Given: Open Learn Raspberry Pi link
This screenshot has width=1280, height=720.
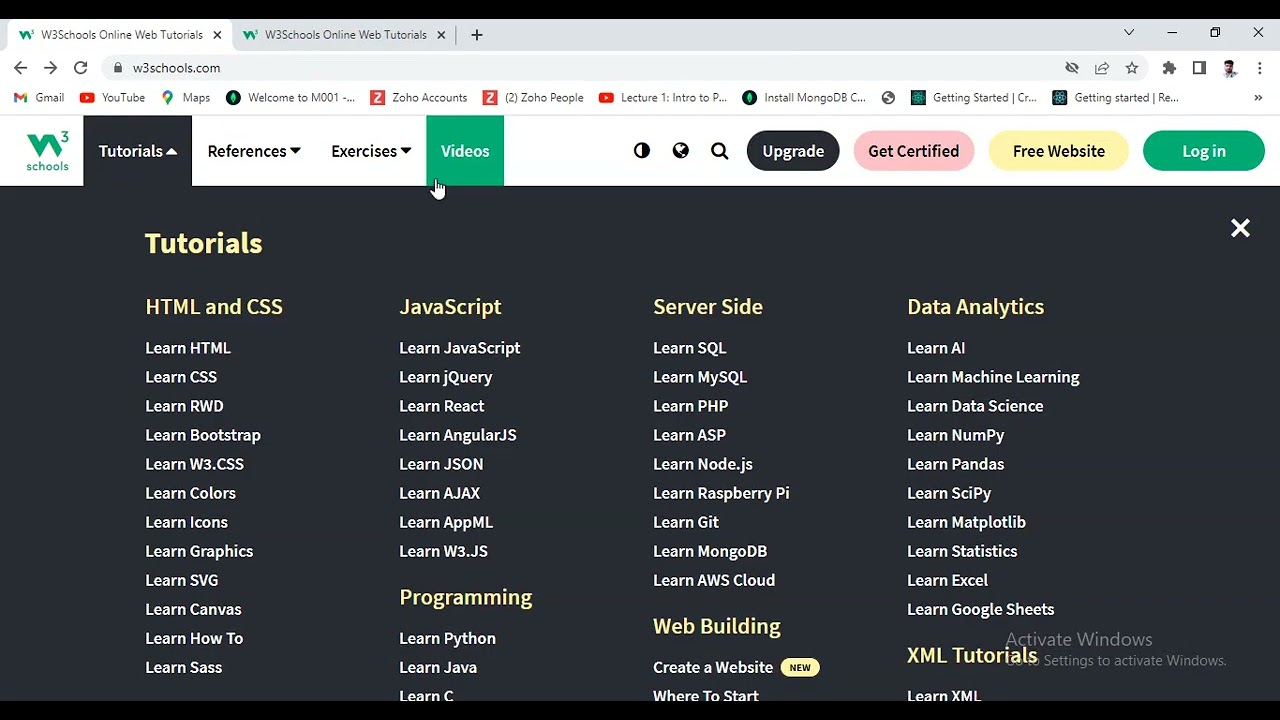Looking at the screenshot, I should (721, 493).
